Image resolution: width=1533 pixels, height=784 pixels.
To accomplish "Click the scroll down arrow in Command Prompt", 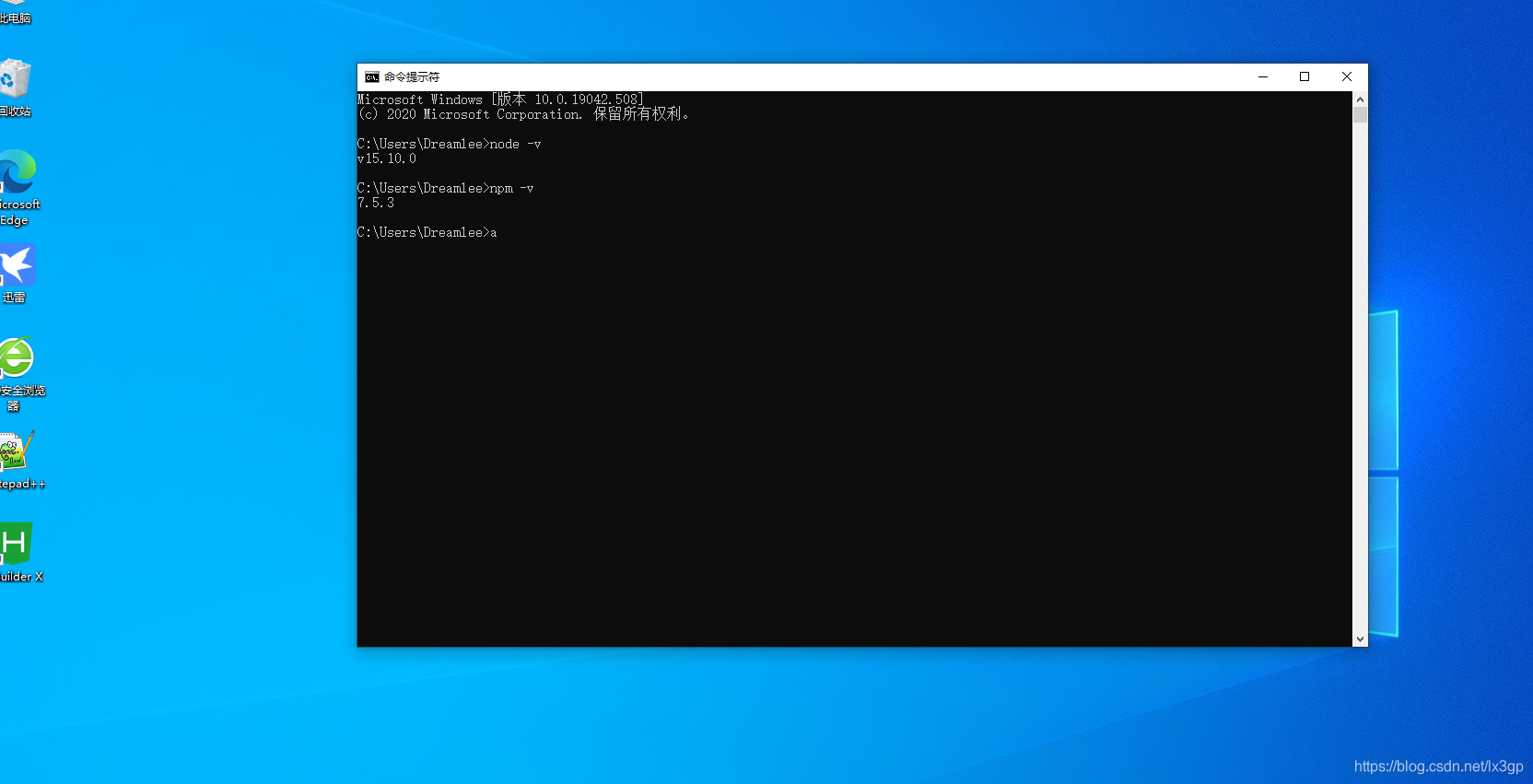I will click(x=1360, y=638).
